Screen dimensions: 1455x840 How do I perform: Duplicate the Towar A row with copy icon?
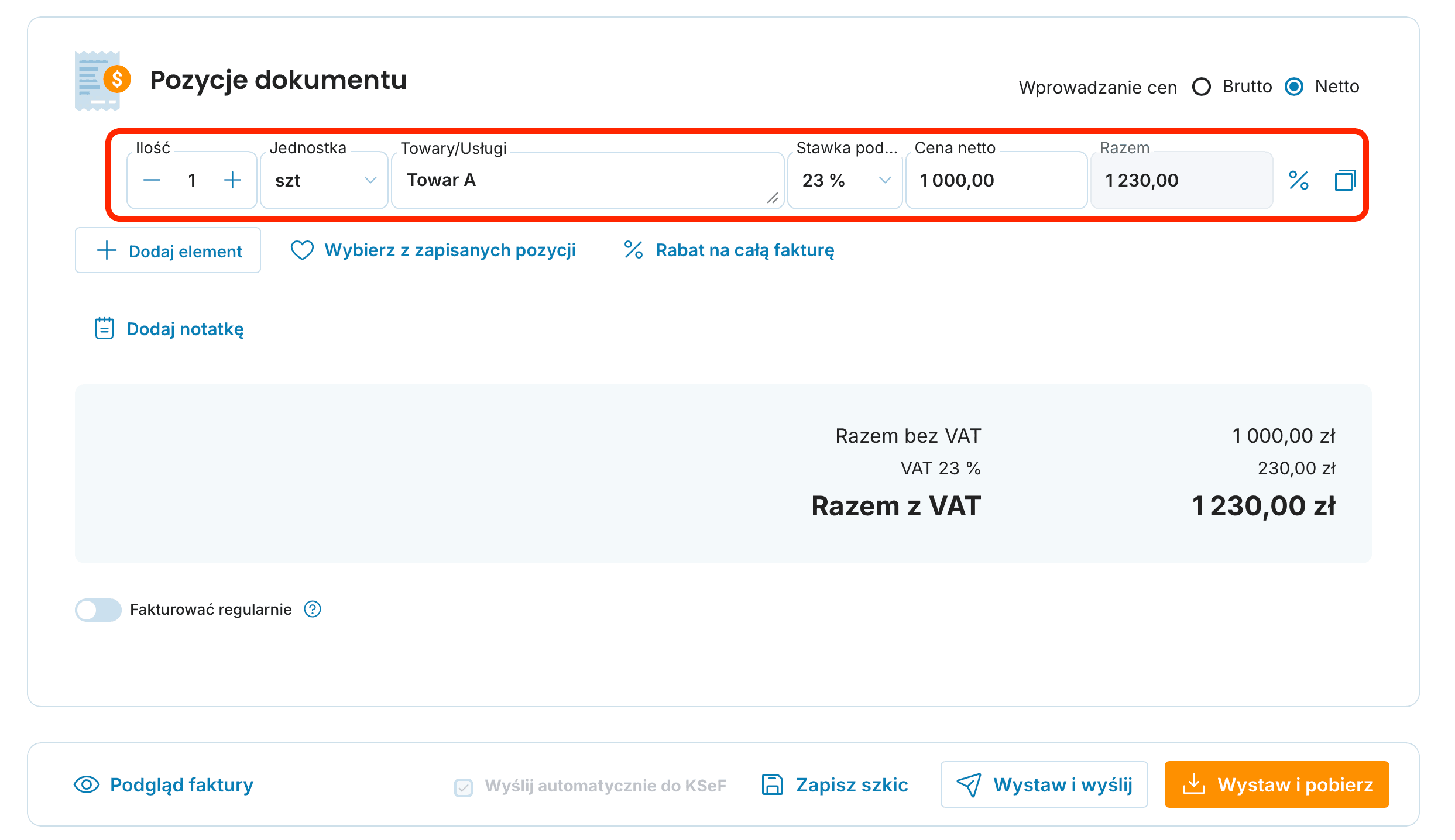(1345, 180)
